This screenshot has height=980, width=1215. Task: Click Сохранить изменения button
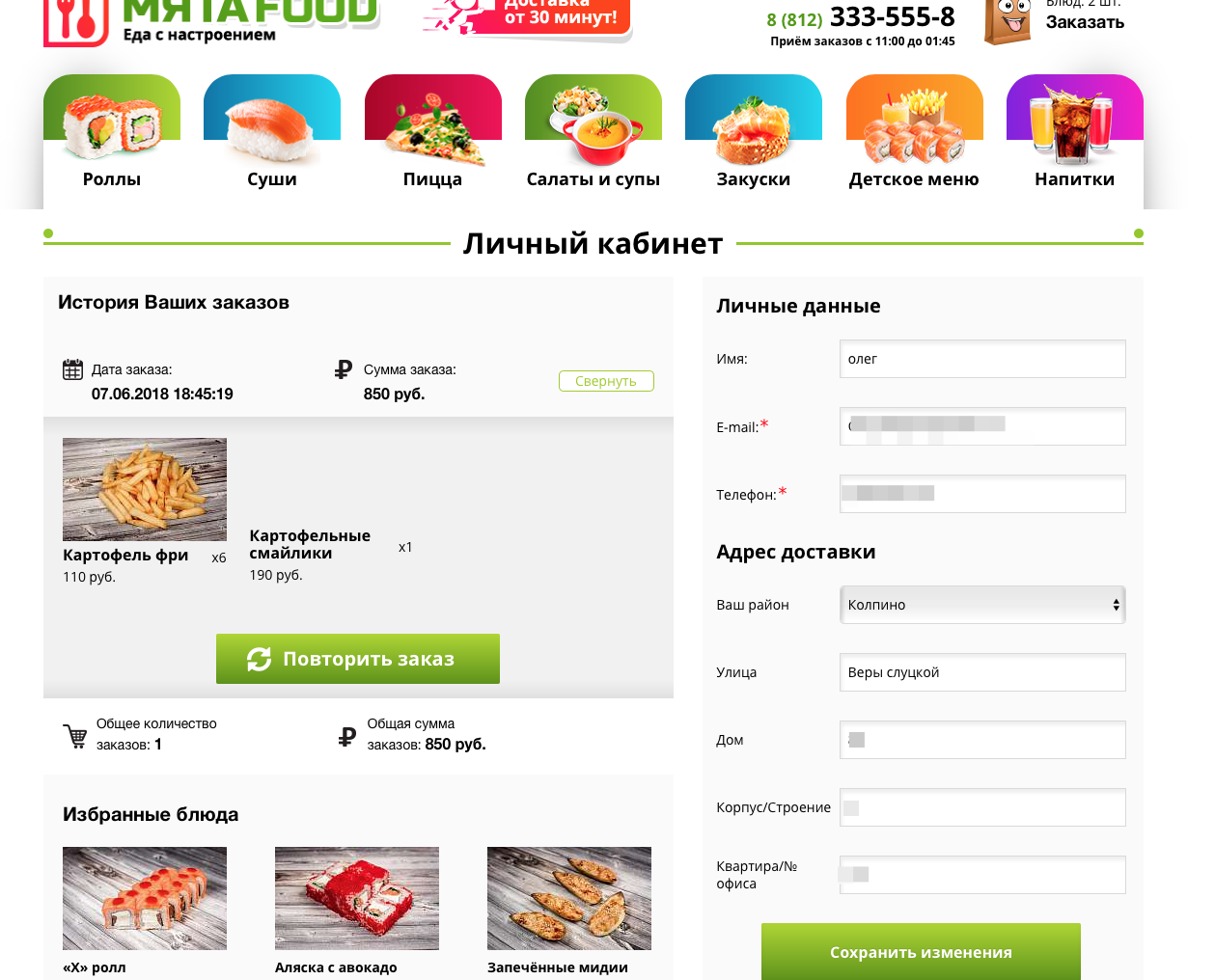[x=921, y=952]
